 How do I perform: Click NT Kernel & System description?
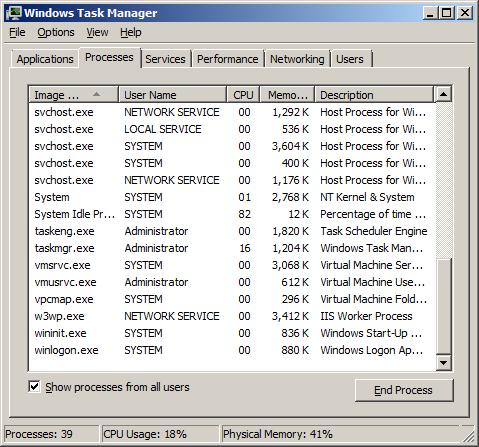point(367,197)
